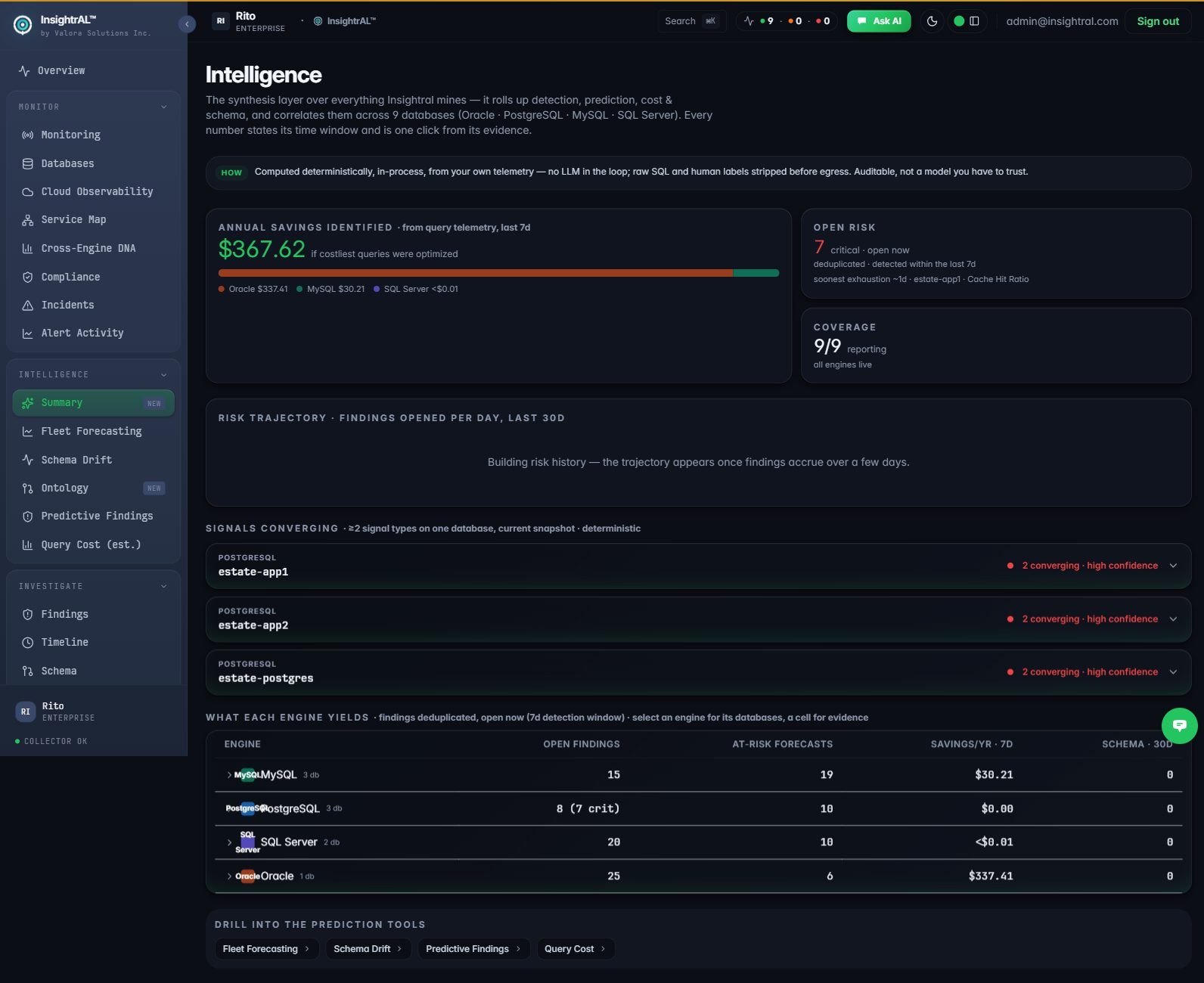Click the Cloud Observability cloud icon
The width and height of the screenshot is (1204, 983).
tap(28, 191)
